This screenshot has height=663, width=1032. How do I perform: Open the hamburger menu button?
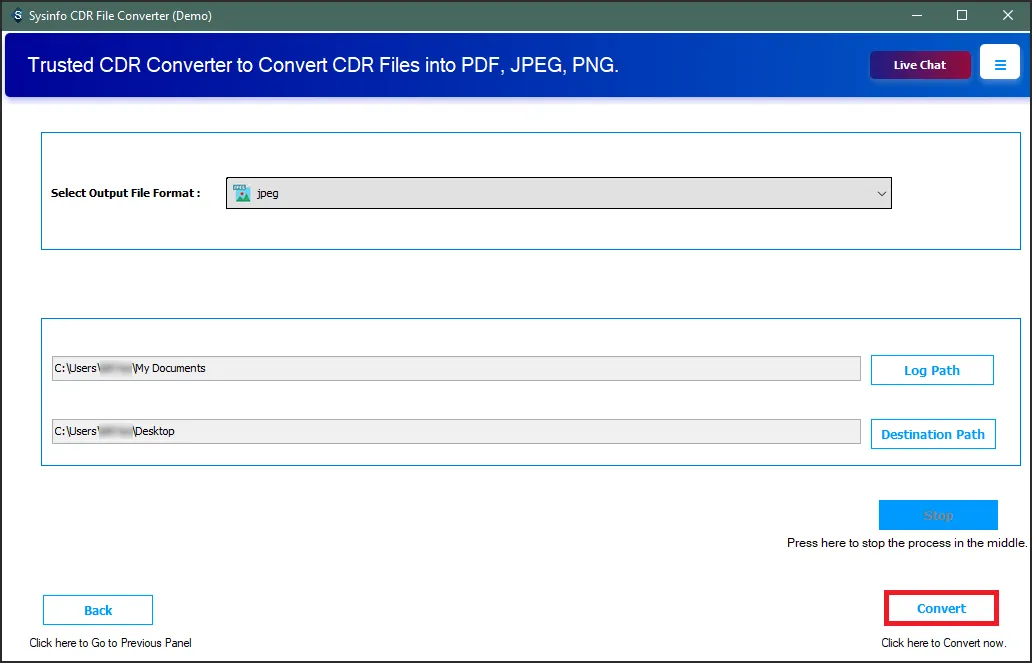(x=1000, y=65)
